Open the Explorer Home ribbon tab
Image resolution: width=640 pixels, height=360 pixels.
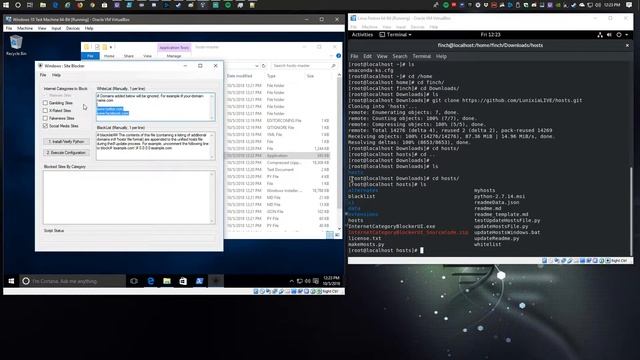pos(109,56)
